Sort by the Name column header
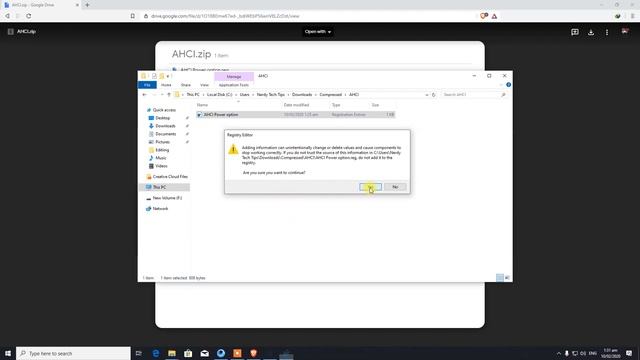Viewport: 640px width, 360px height. click(x=202, y=105)
